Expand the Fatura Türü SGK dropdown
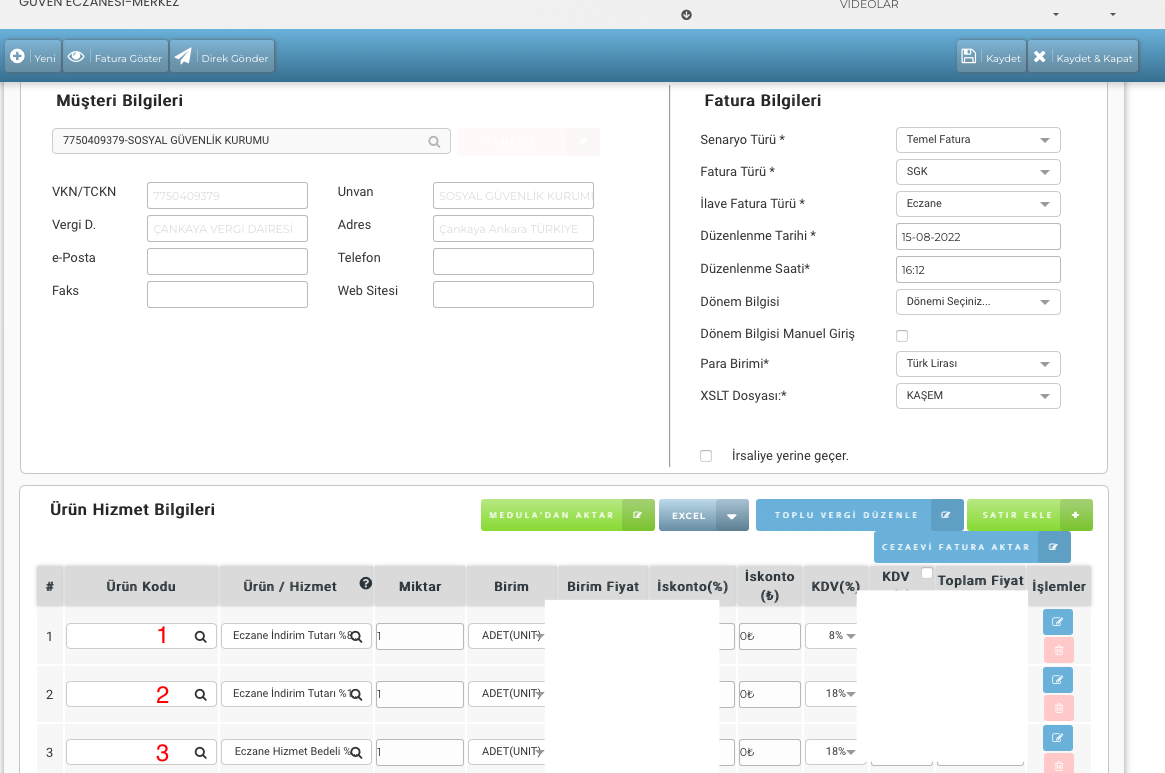Screen dimensions: 1165x773 (977, 172)
